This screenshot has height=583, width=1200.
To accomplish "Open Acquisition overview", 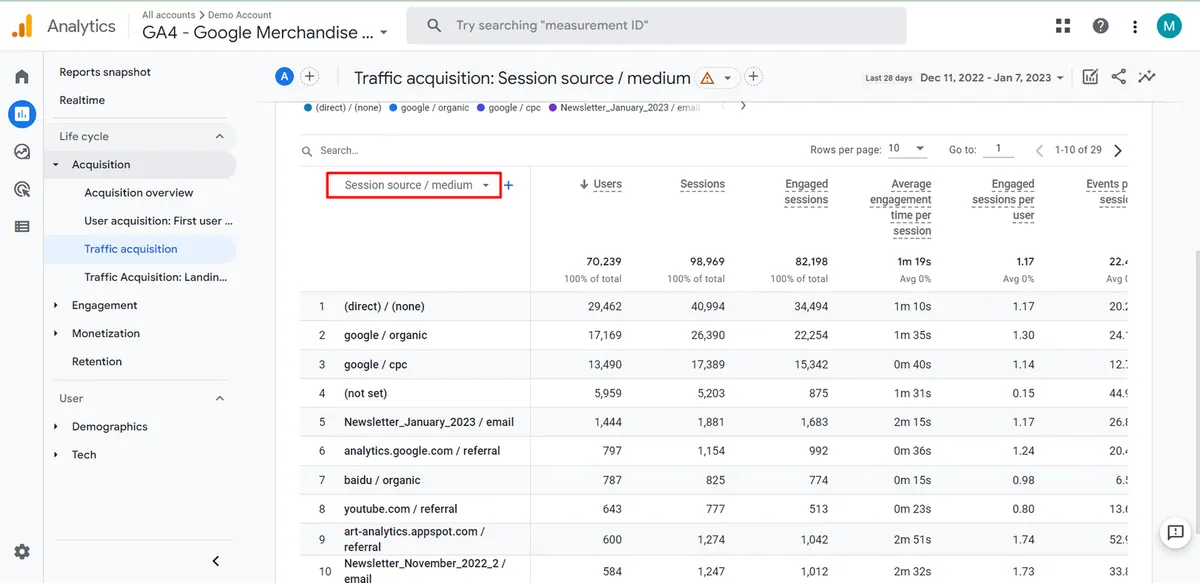I will [139, 193].
